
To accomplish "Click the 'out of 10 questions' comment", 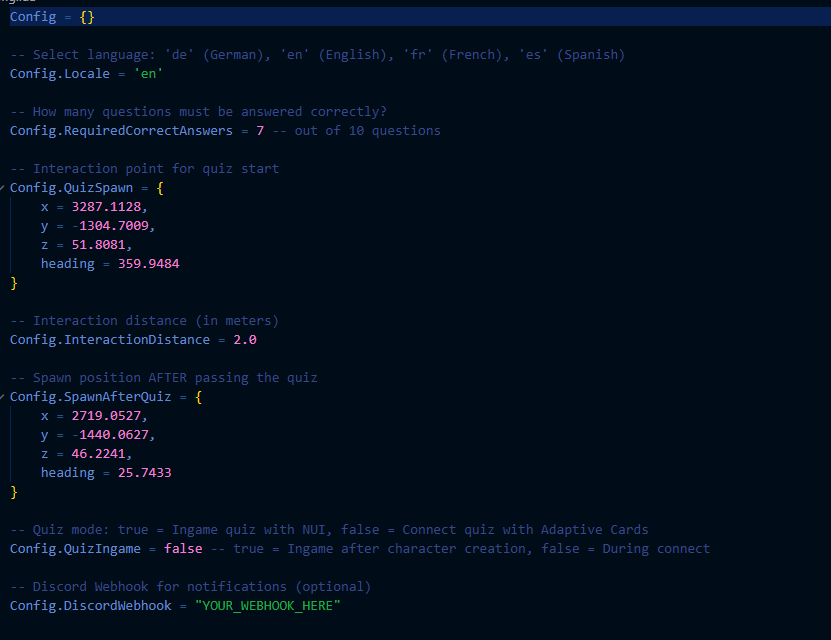I will [x=357, y=131].
